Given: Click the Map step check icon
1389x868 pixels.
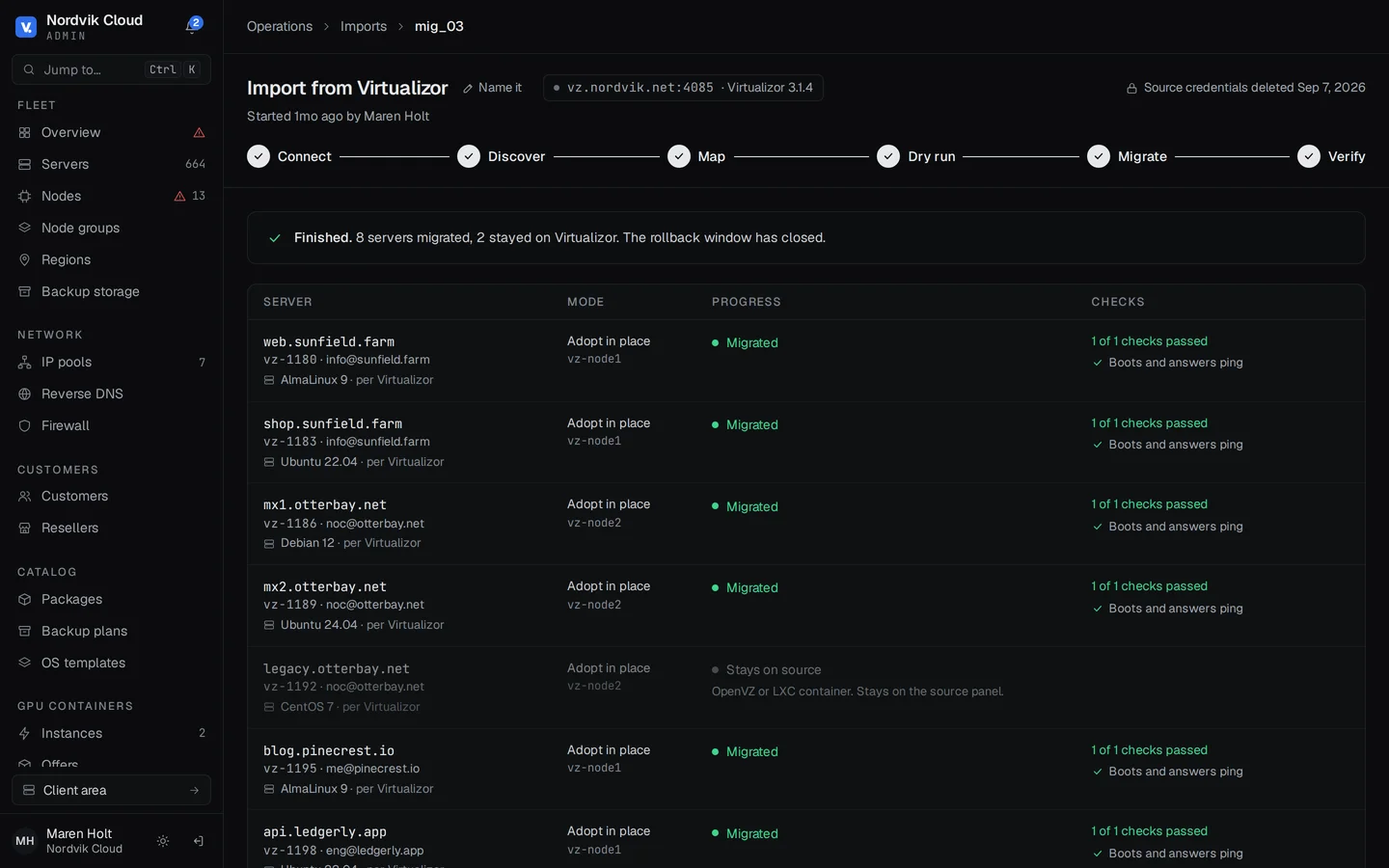Looking at the screenshot, I should (x=679, y=156).
